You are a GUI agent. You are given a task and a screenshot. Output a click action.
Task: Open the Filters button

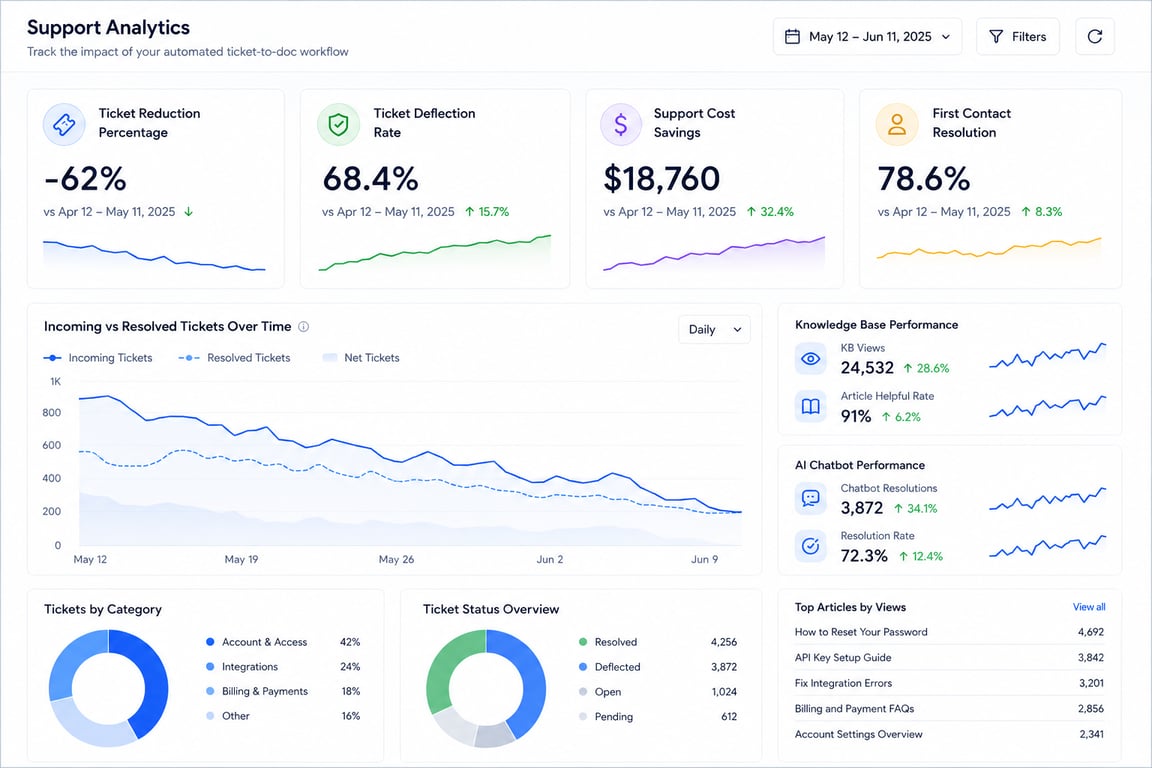[x=1018, y=37]
